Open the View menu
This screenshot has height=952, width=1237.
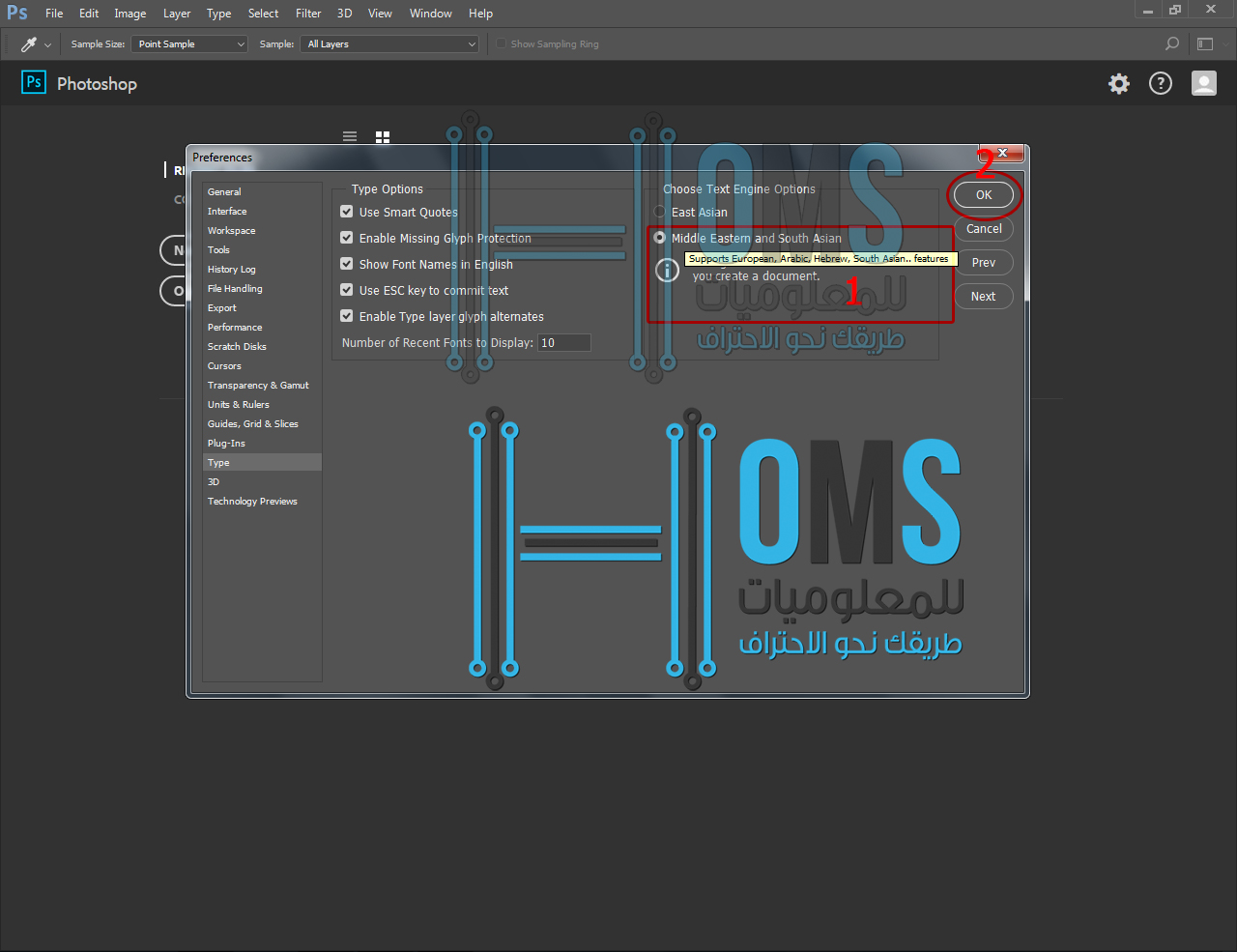(x=380, y=14)
